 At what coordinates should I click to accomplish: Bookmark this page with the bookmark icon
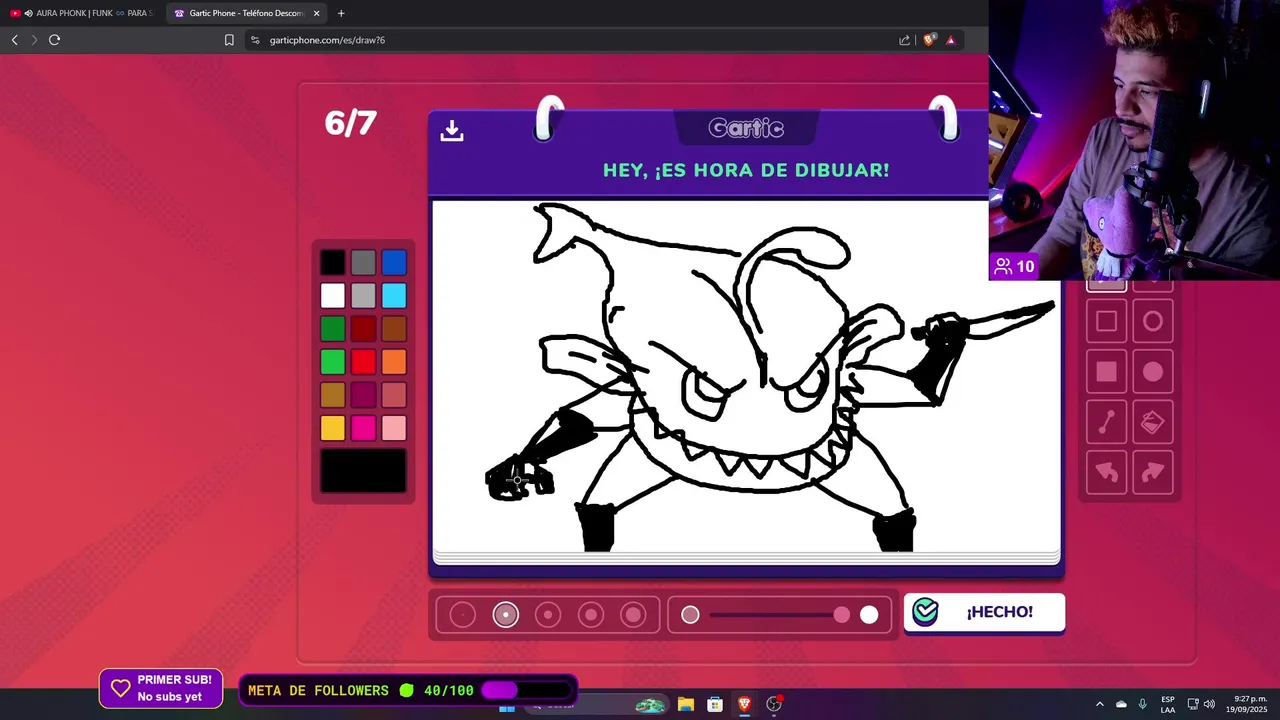(229, 40)
